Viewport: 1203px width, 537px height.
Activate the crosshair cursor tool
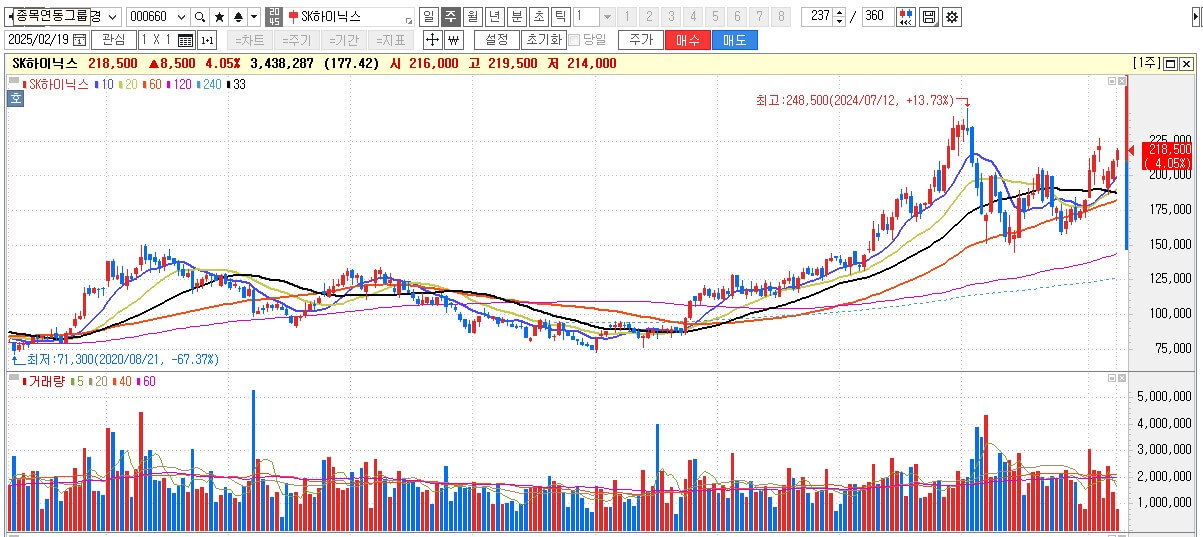click(x=433, y=40)
